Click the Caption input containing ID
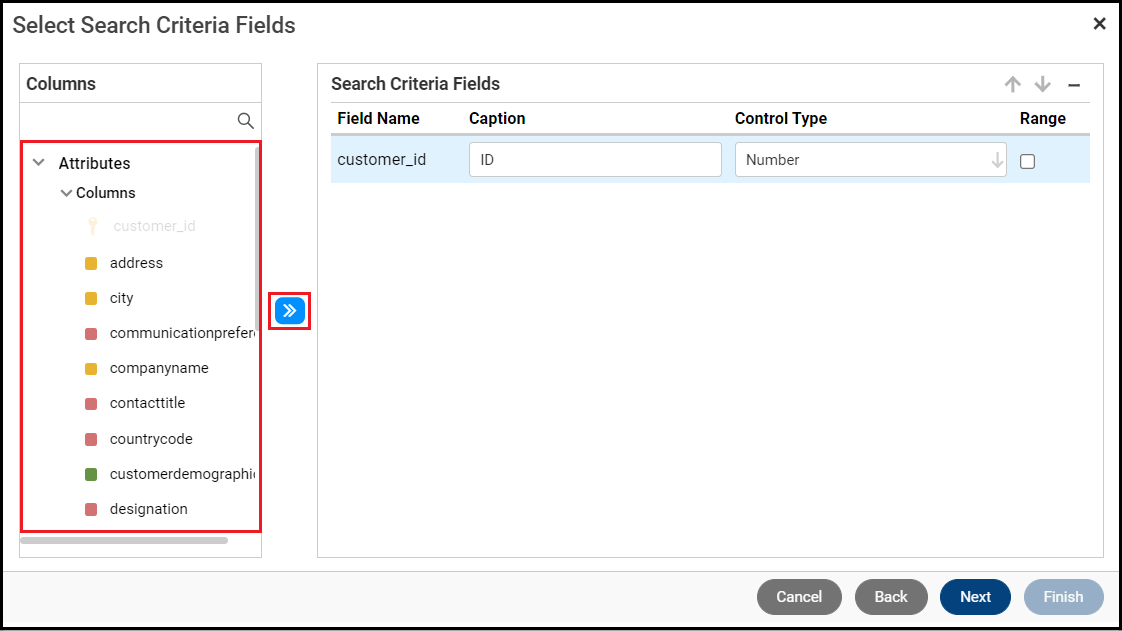 [595, 160]
